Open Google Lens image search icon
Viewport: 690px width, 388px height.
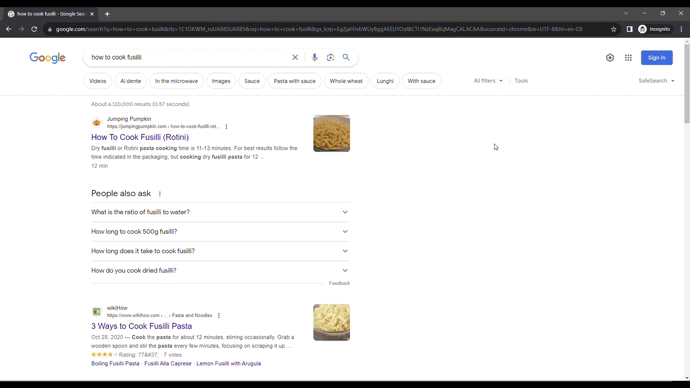pyautogui.click(x=330, y=57)
